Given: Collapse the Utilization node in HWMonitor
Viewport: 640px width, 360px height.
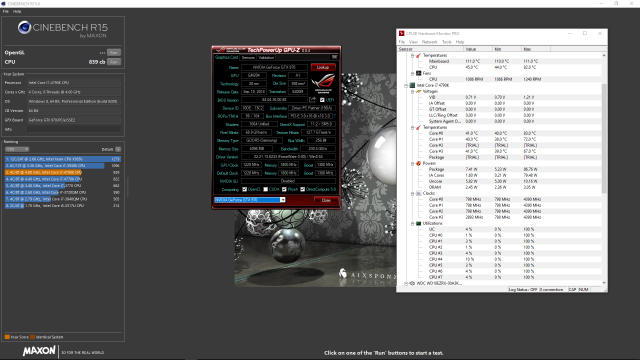Looking at the screenshot, I should [x=412, y=224].
